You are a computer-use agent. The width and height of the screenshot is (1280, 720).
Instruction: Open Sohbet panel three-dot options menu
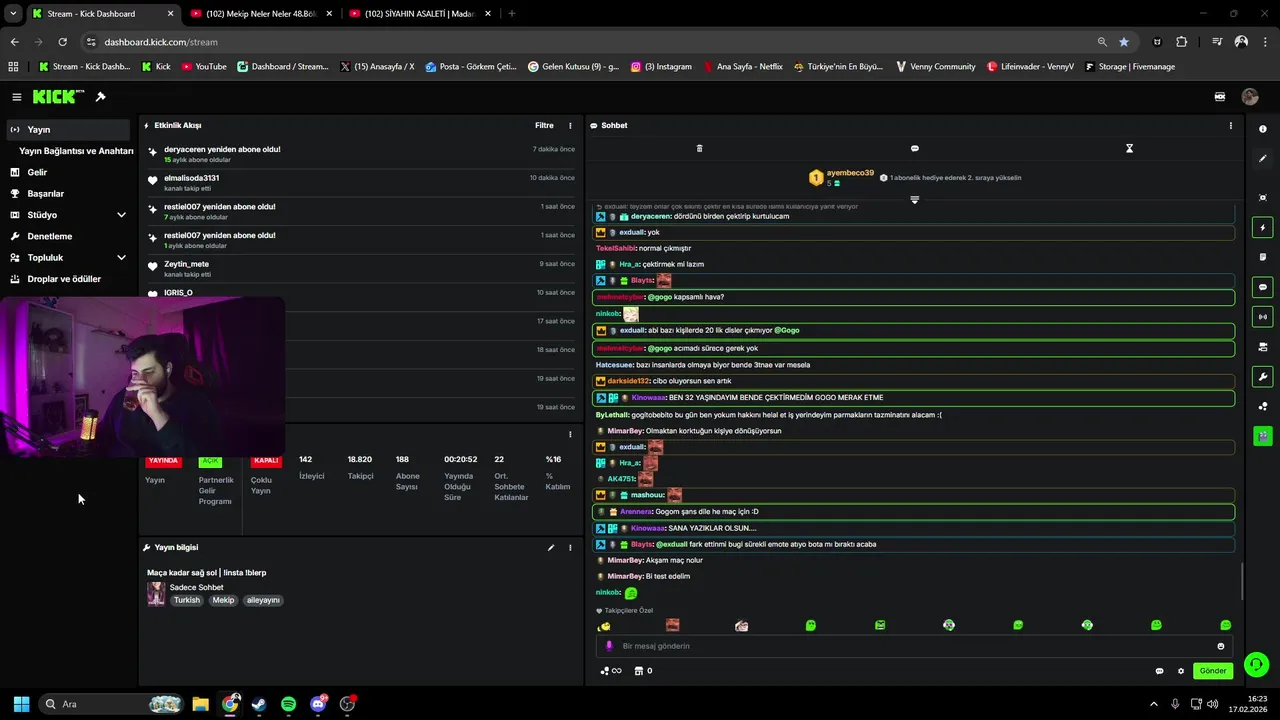pyautogui.click(x=1231, y=126)
